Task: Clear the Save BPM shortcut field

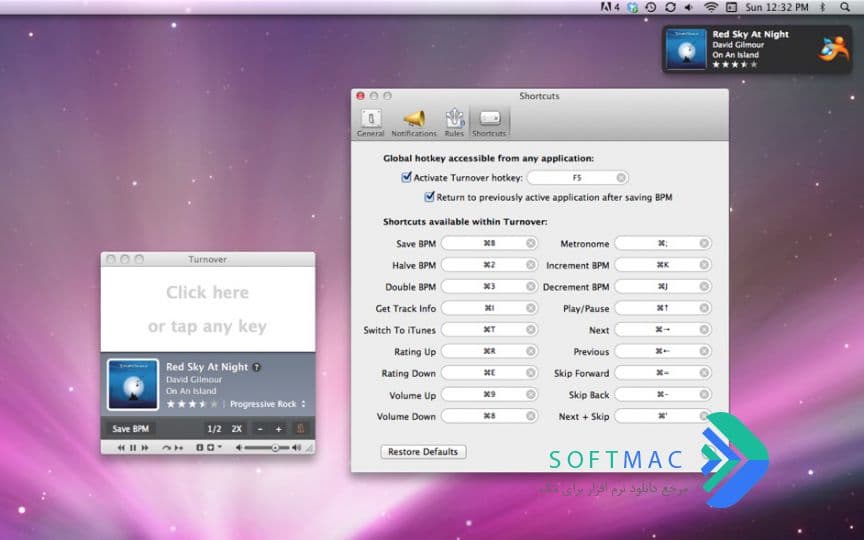Action: click(x=531, y=243)
